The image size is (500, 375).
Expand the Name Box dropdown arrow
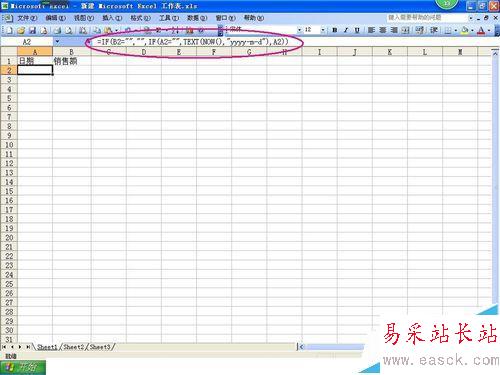57,42
